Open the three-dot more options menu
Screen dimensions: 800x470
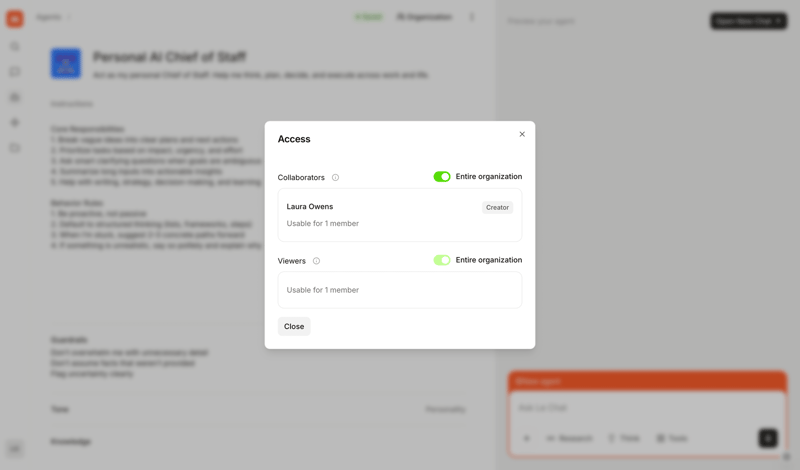coord(472,17)
